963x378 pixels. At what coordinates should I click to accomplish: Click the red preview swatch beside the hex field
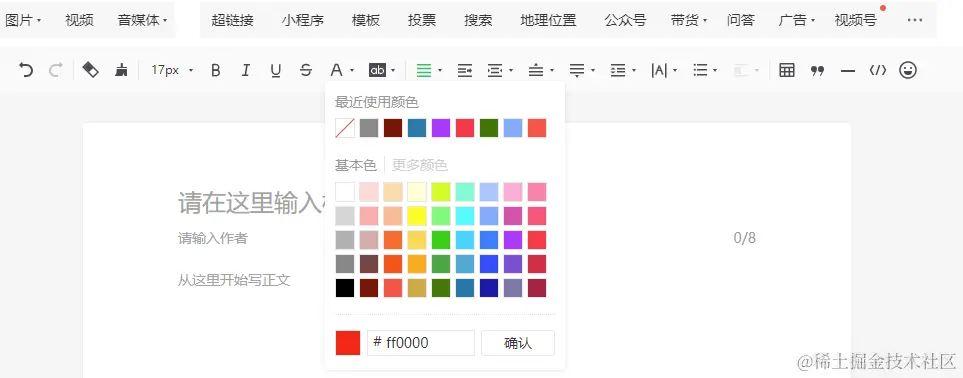pyautogui.click(x=348, y=343)
